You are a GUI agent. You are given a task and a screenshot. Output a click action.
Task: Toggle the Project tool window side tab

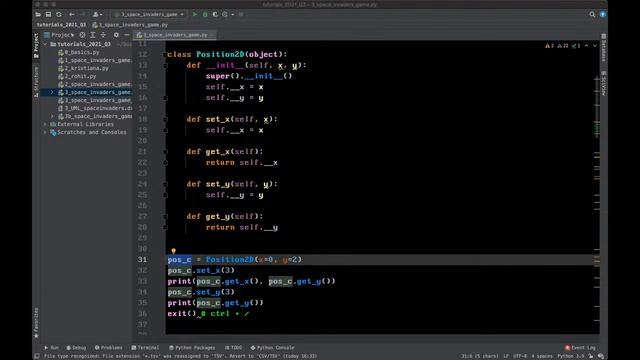(x=36, y=45)
